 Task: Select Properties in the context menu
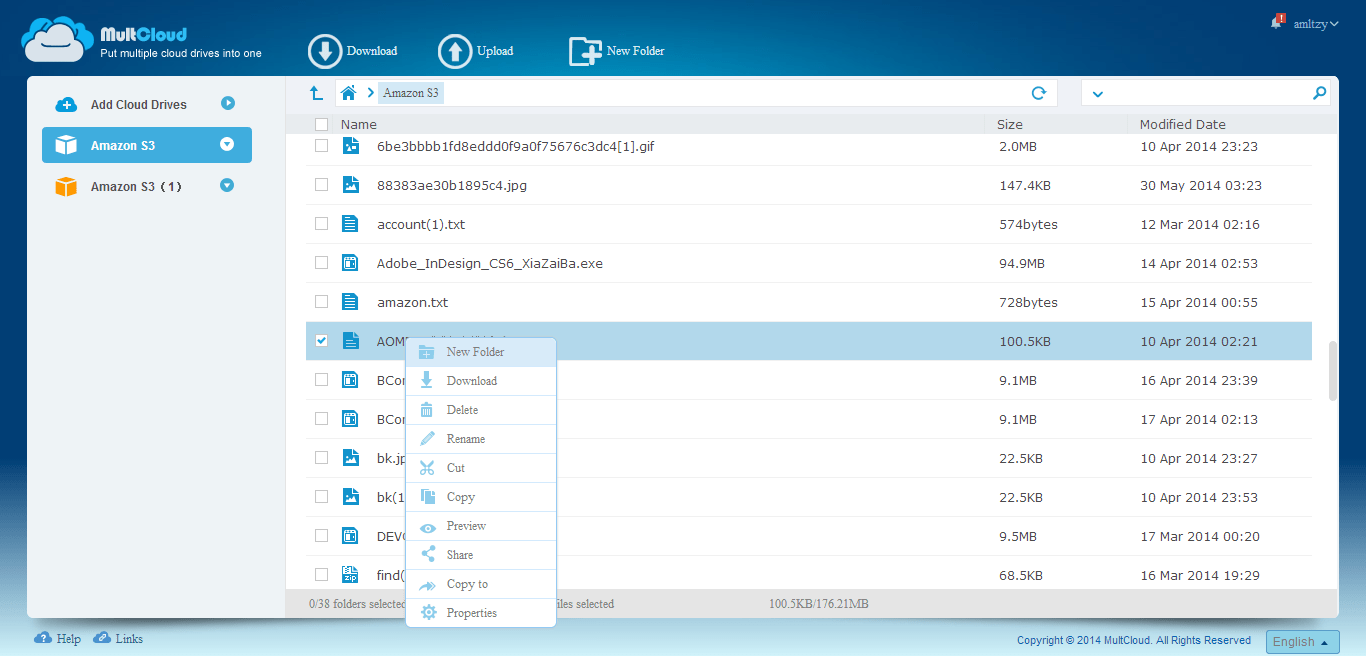472,612
